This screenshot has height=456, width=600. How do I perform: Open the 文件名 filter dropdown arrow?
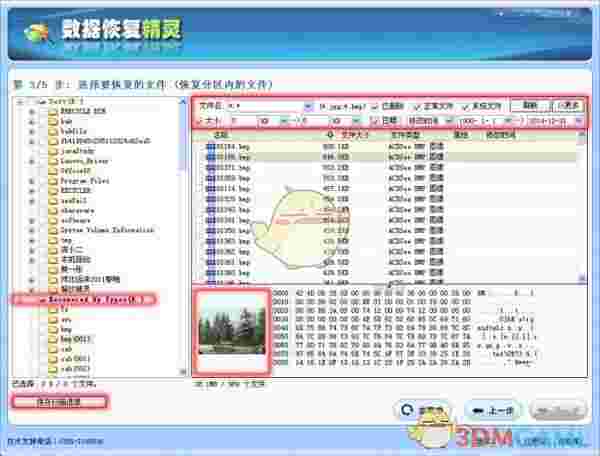(x=308, y=106)
